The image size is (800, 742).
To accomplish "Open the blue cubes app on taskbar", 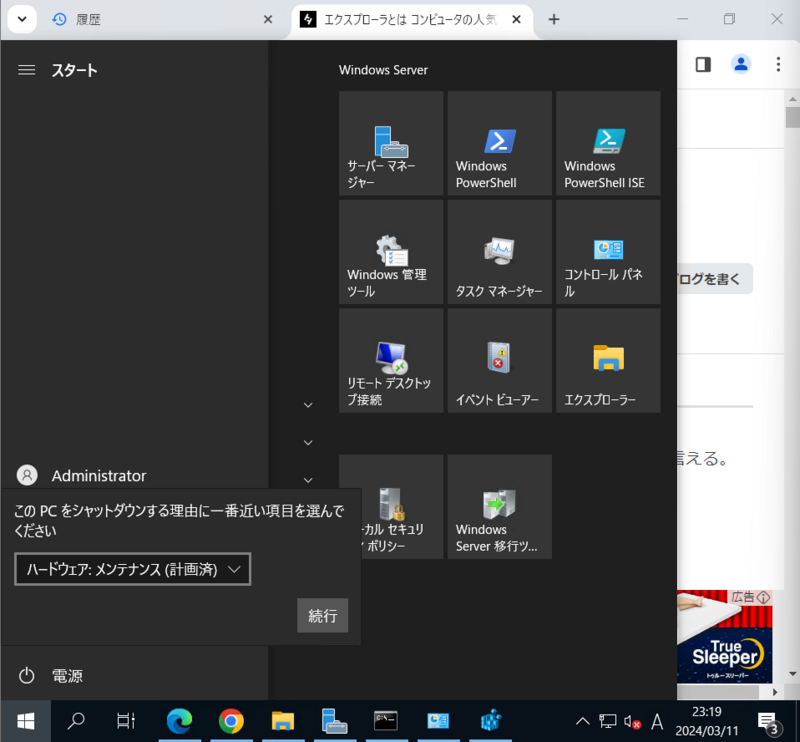I will [x=490, y=721].
